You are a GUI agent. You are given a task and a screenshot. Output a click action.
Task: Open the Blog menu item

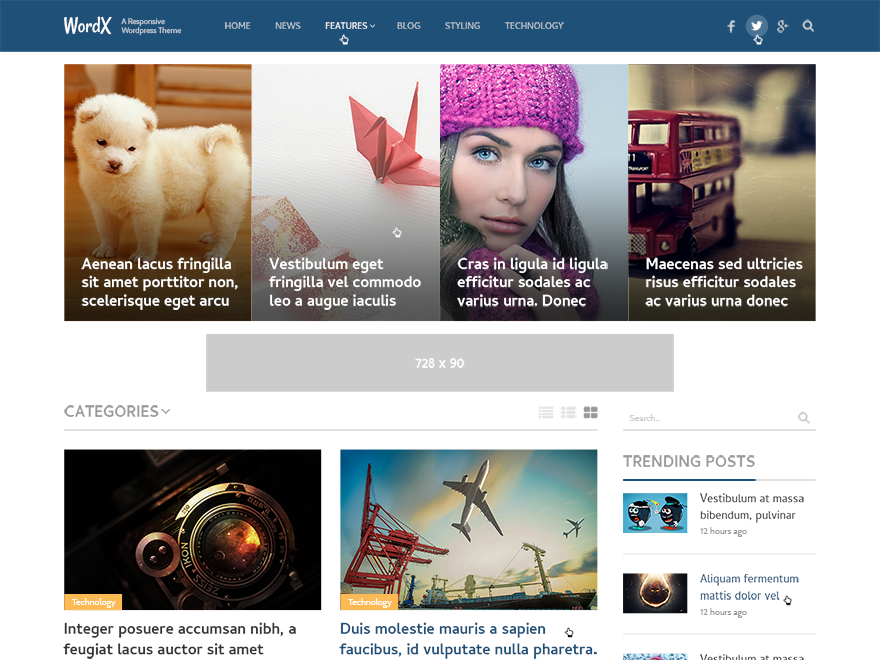click(x=409, y=26)
